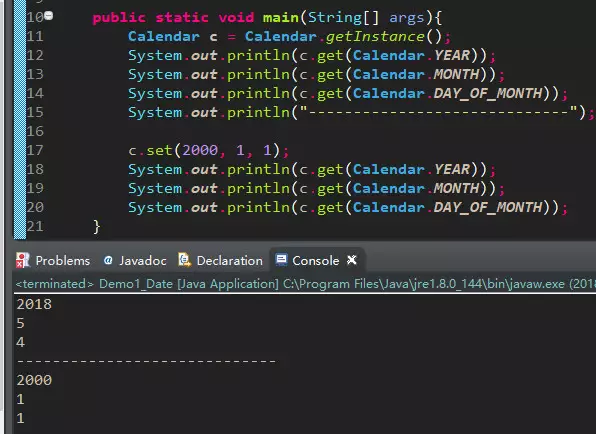The height and width of the screenshot is (434, 596).
Task: Click the dashed string literal on line 15
Action: (x=439, y=112)
